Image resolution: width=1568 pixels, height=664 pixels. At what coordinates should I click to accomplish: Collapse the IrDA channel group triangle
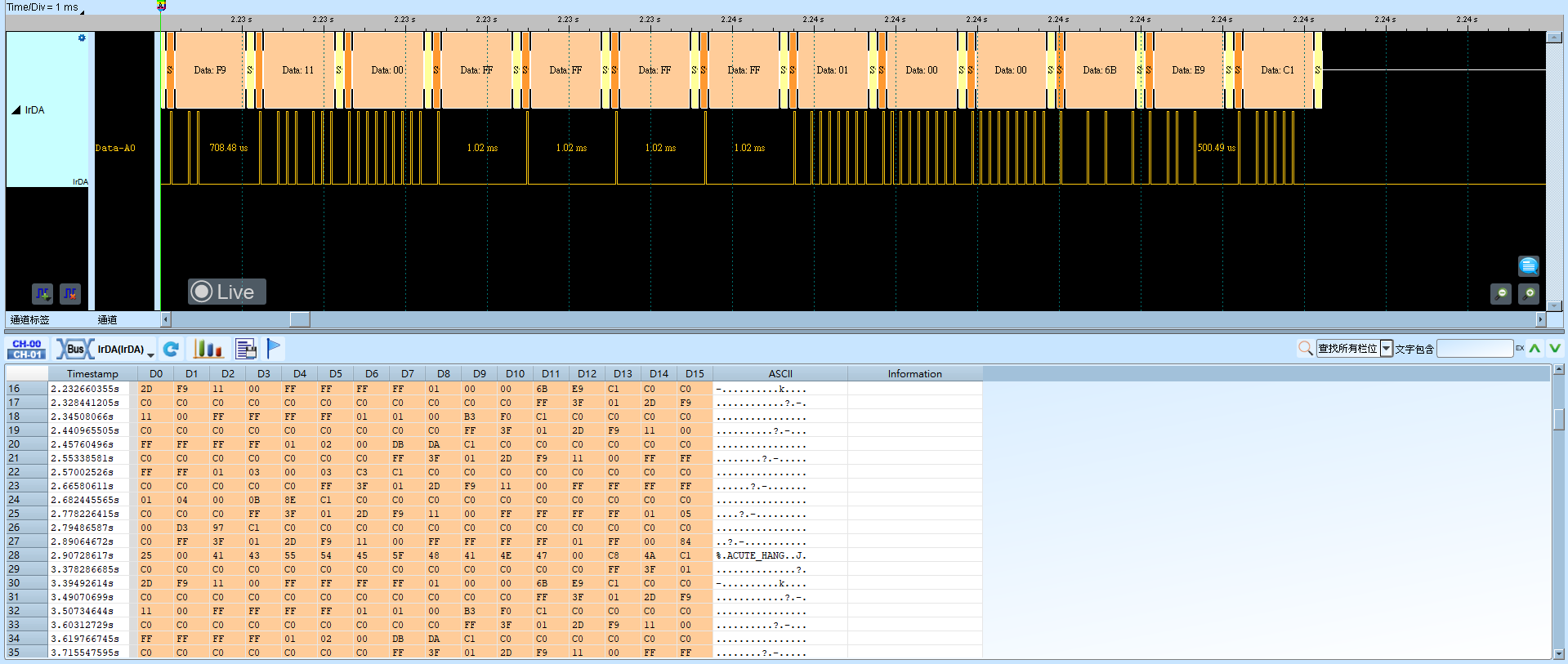click(x=16, y=109)
